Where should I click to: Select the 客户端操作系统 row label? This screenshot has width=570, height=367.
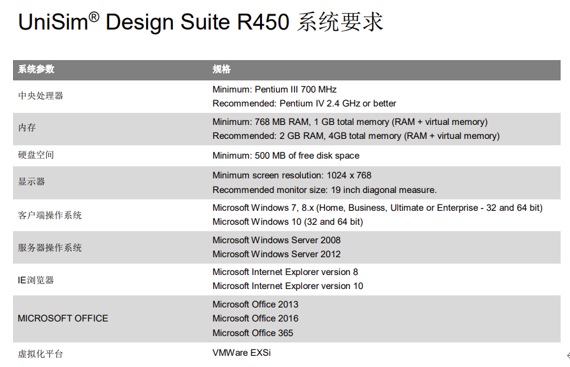(x=49, y=215)
